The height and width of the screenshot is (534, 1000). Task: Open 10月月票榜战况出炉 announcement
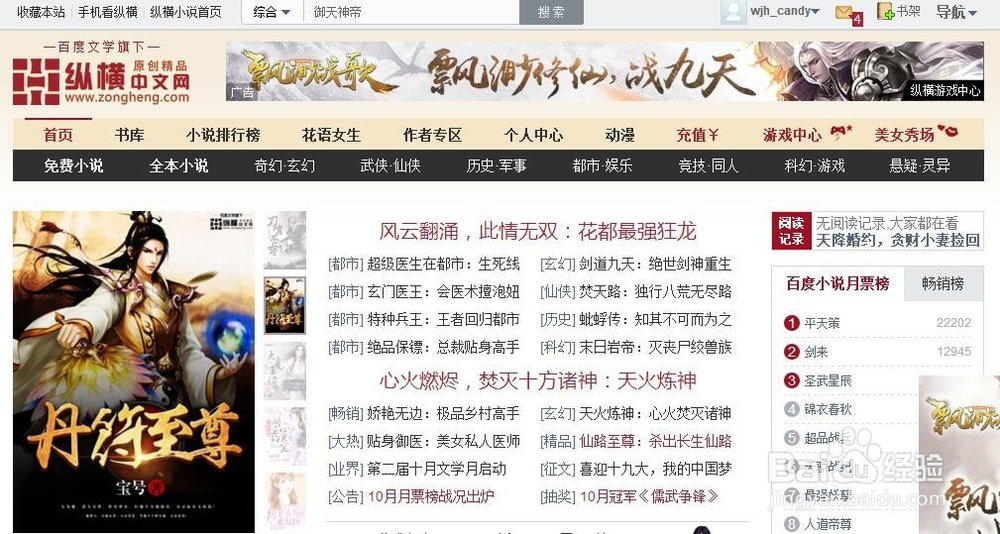430,496
